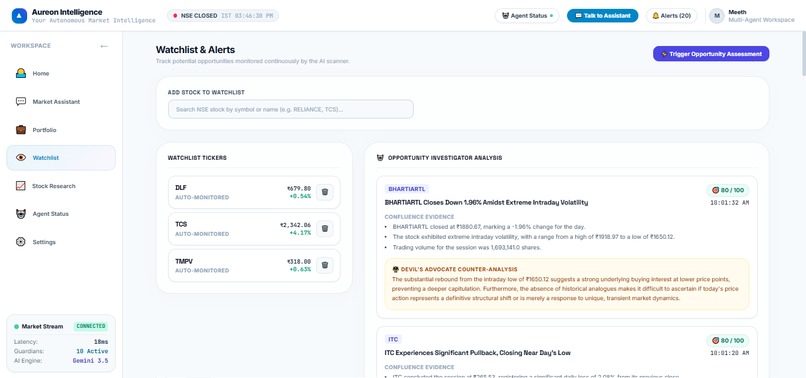Click ITC Experiences Significant Pullback headline
Viewport: 806px width, 378px height.
[477, 353]
